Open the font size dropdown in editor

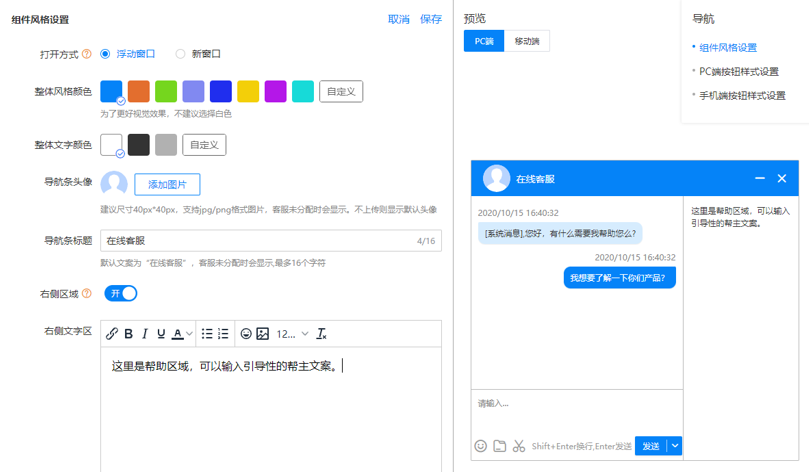click(x=292, y=334)
